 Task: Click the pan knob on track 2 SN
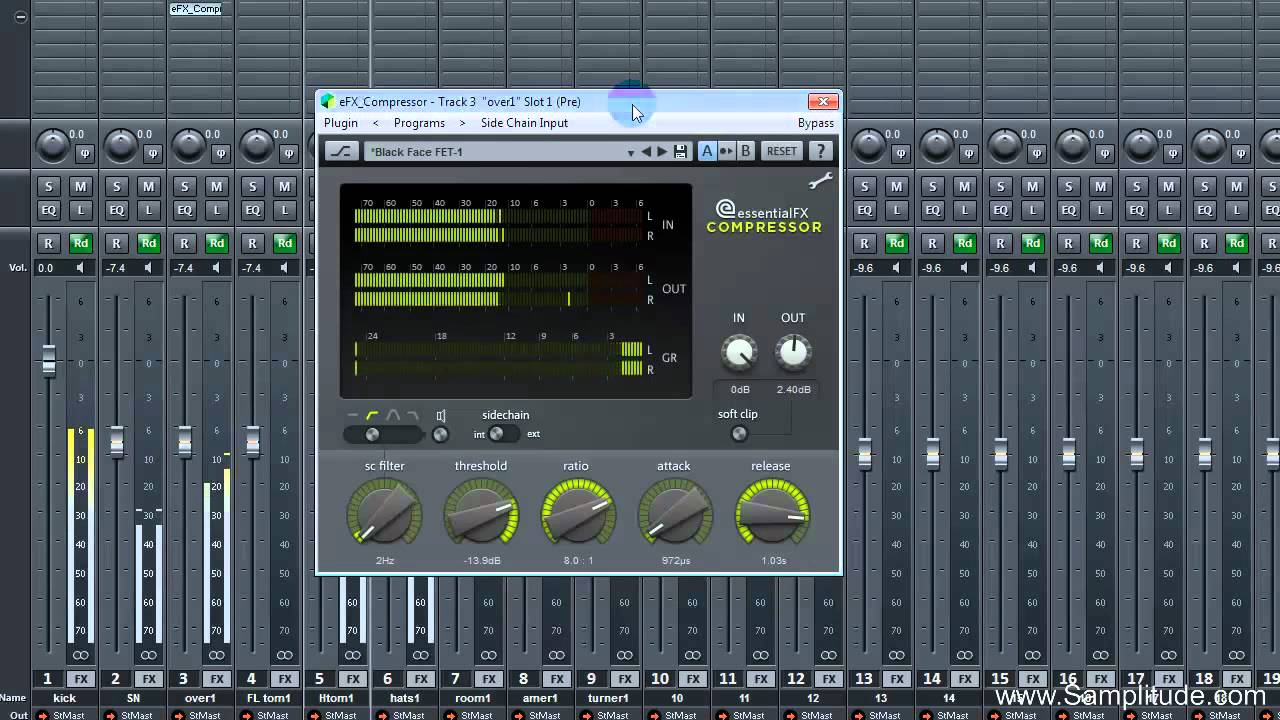click(x=120, y=146)
